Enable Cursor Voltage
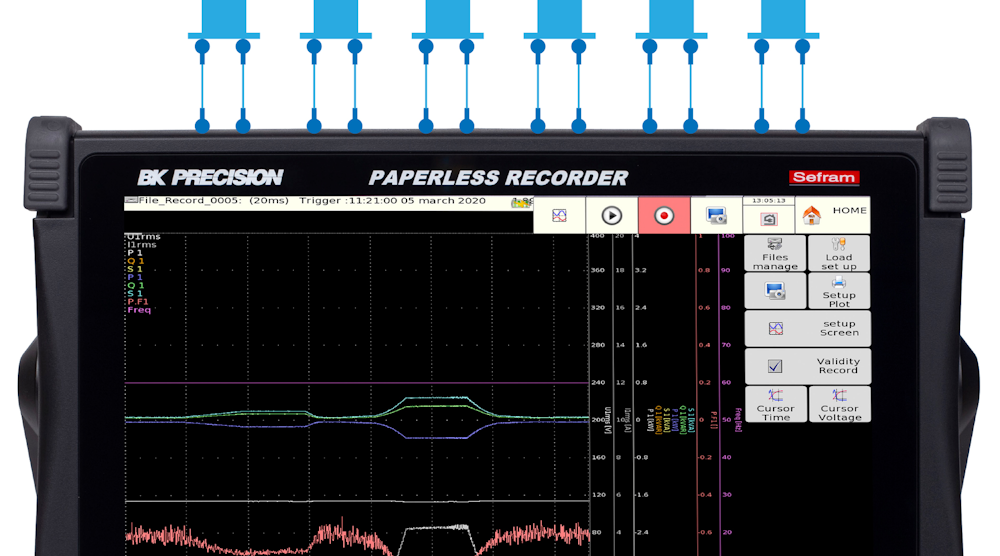The width and height of the screenshot is (1000, 556). (839, 404)
